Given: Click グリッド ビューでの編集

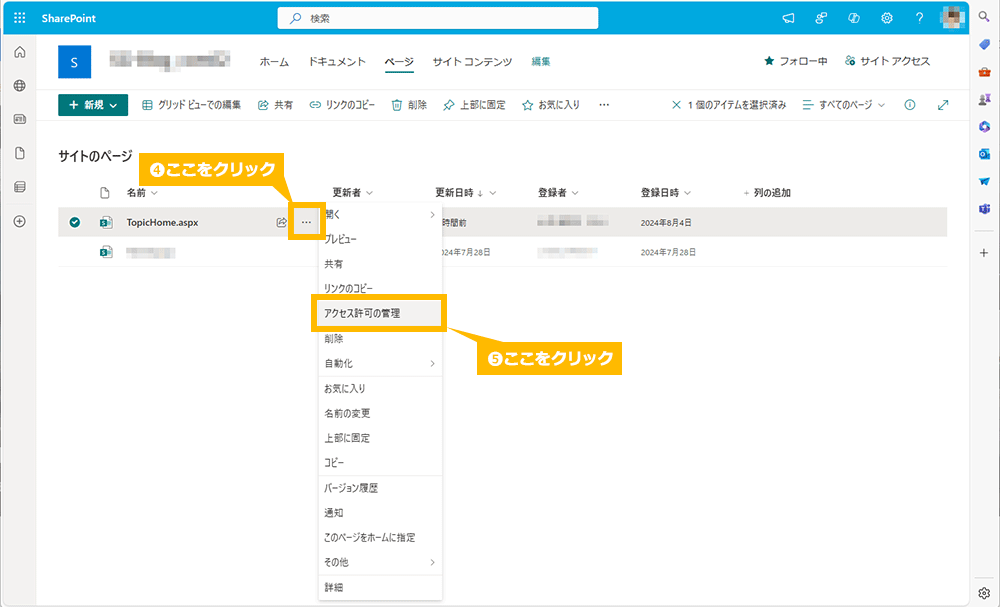Looking at the screenshot, I should pos(191,105).
